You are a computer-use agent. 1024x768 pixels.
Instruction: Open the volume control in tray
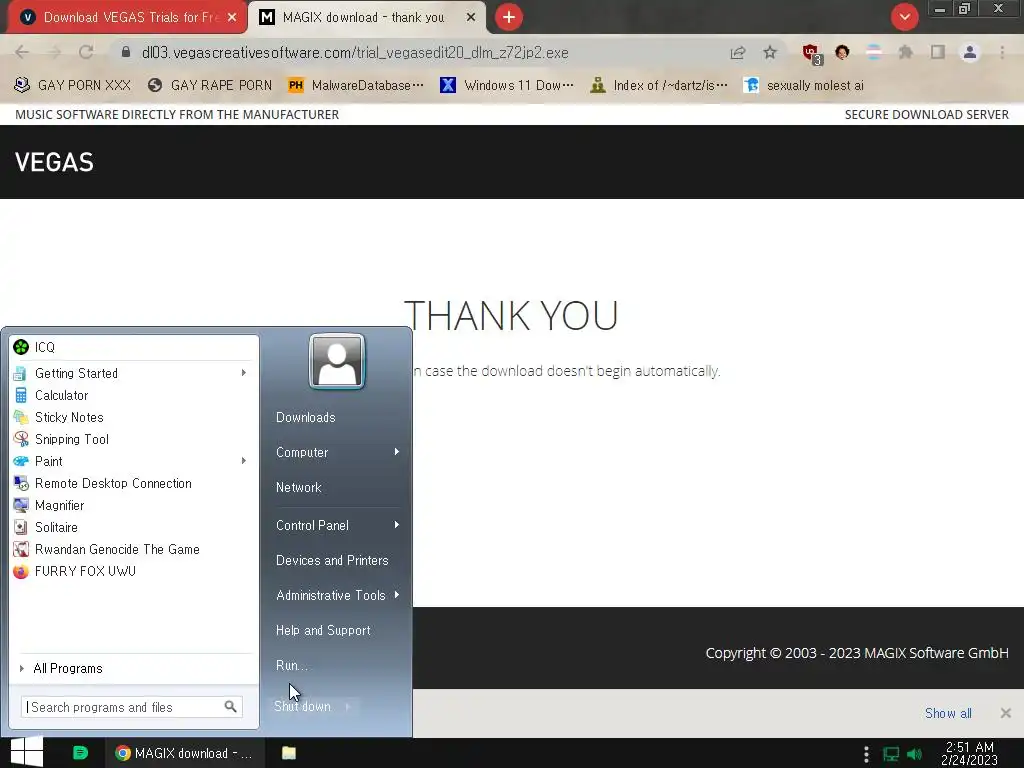914,754
